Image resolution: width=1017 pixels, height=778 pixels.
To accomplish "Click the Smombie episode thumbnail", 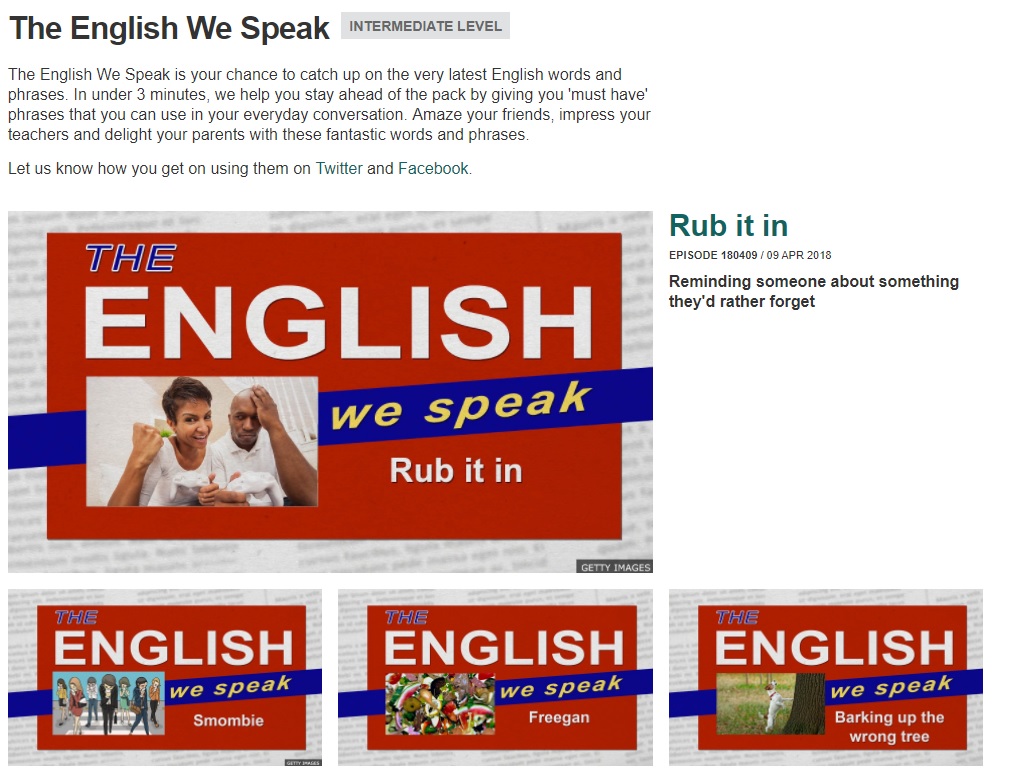I will click(165, 677).
